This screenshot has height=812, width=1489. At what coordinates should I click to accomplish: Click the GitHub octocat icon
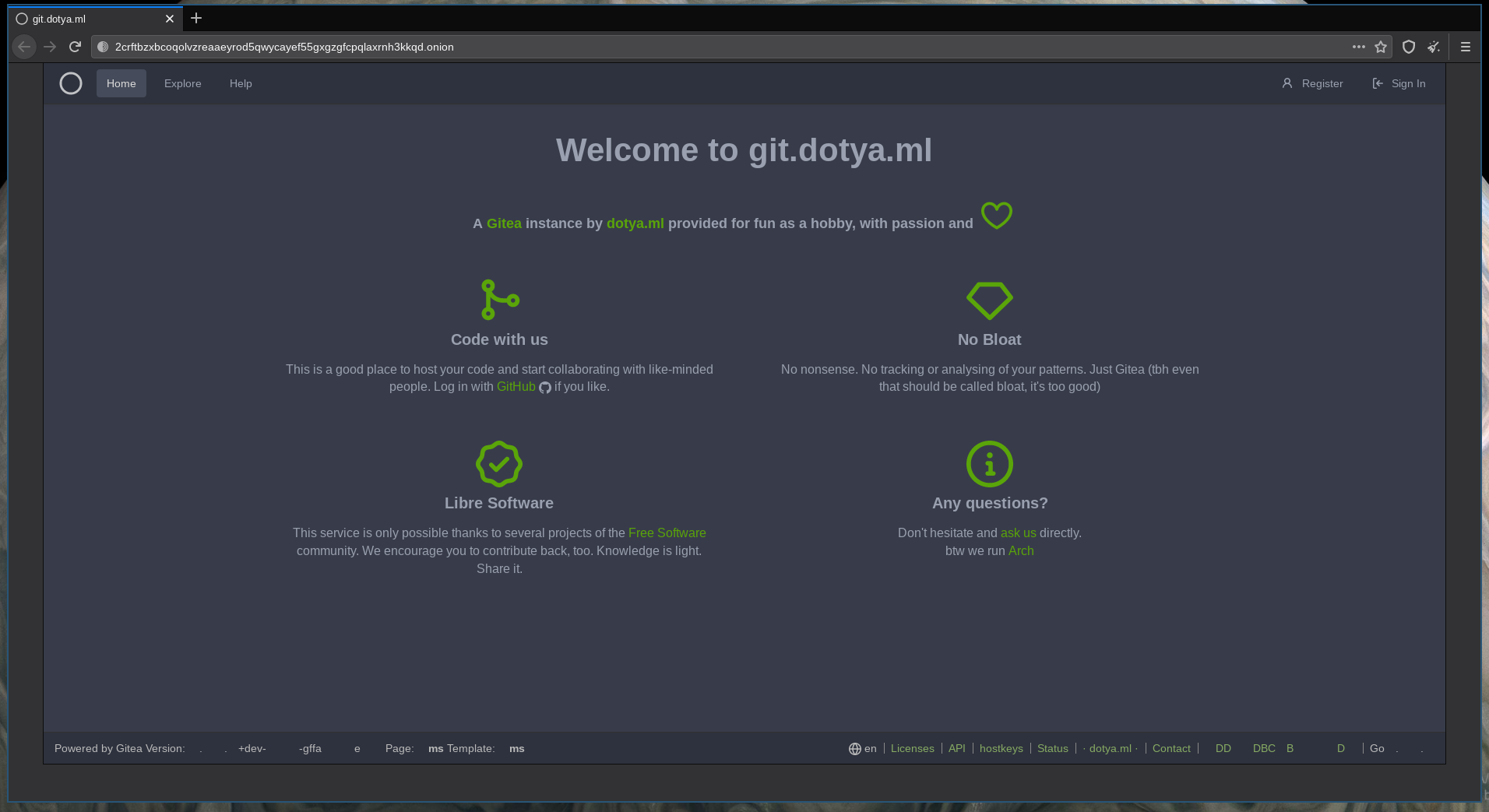click(545, 388)
